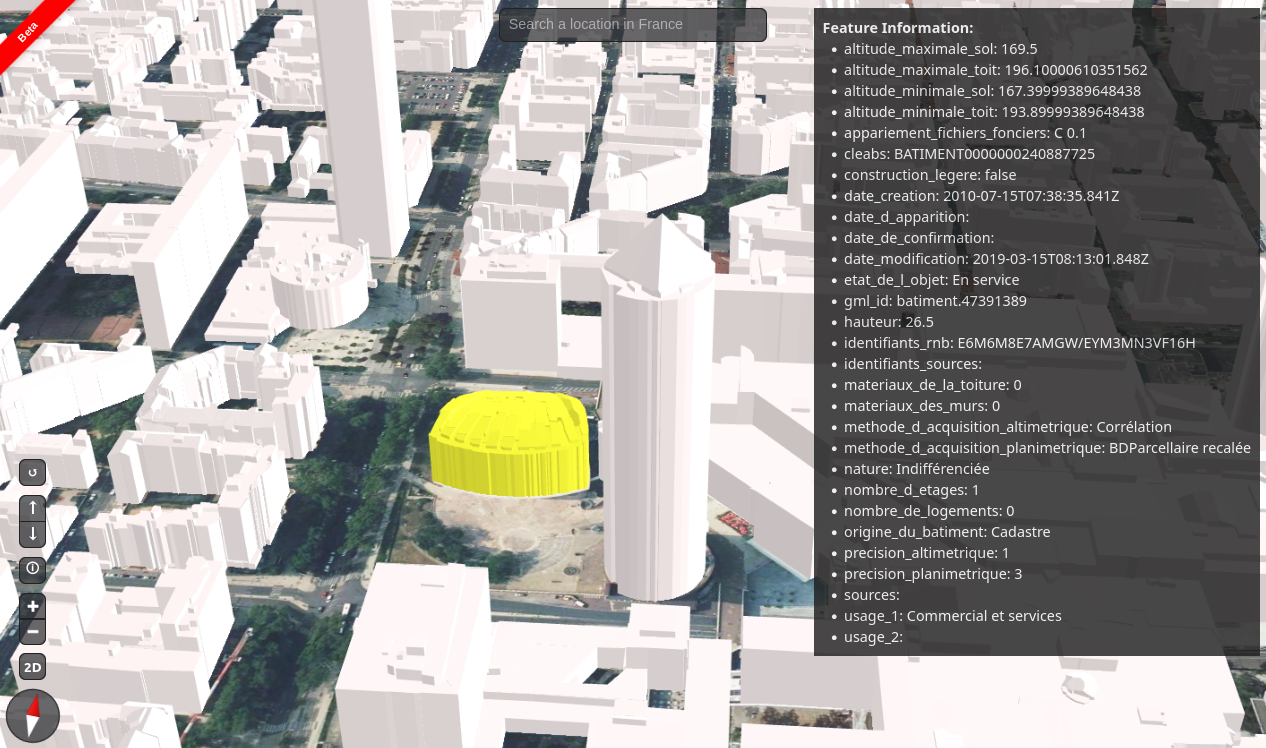Click the 'identifiants_rnb' line

(1020, 343)
